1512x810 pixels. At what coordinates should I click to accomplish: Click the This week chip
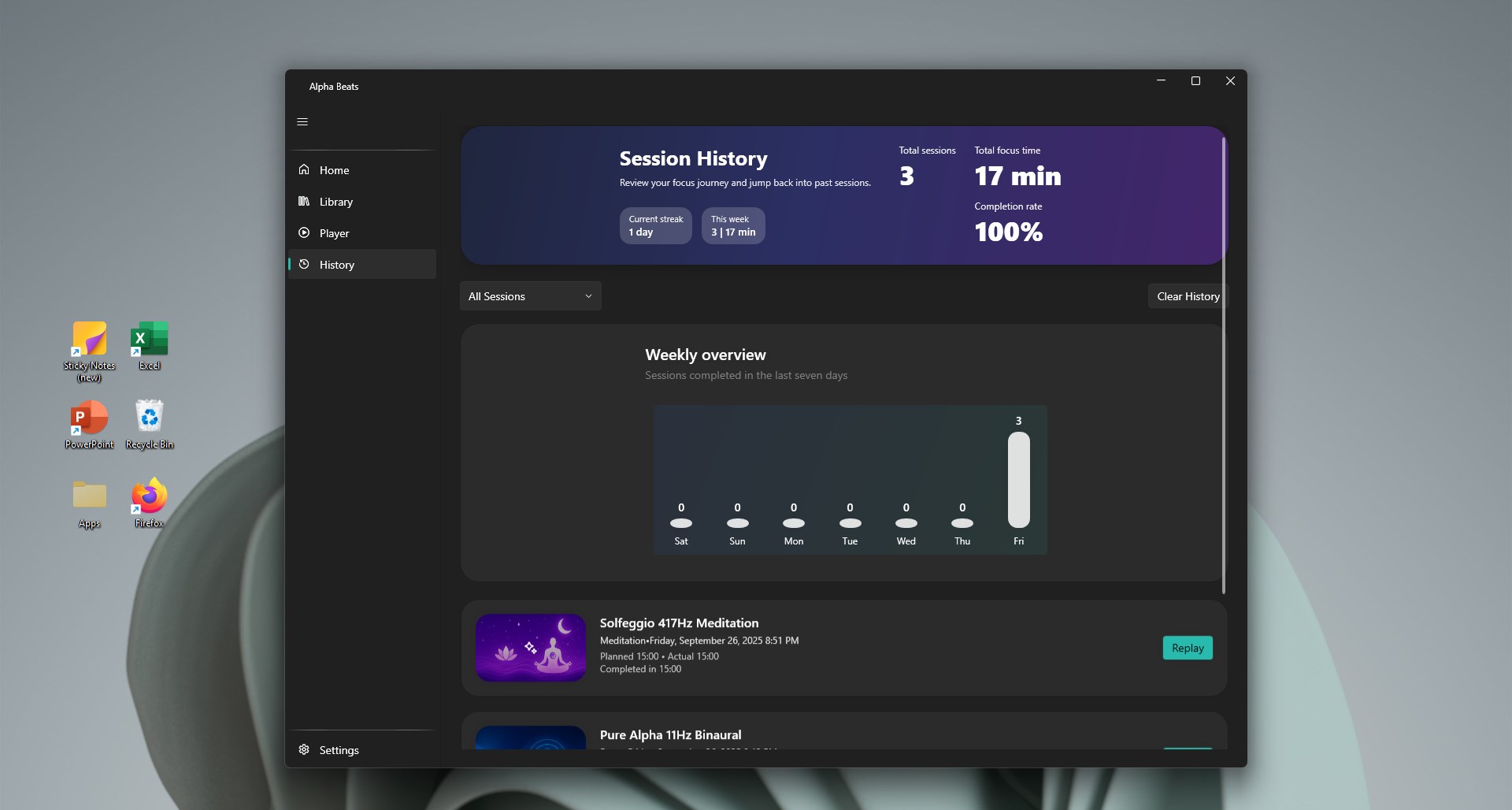tap(733, 226)
